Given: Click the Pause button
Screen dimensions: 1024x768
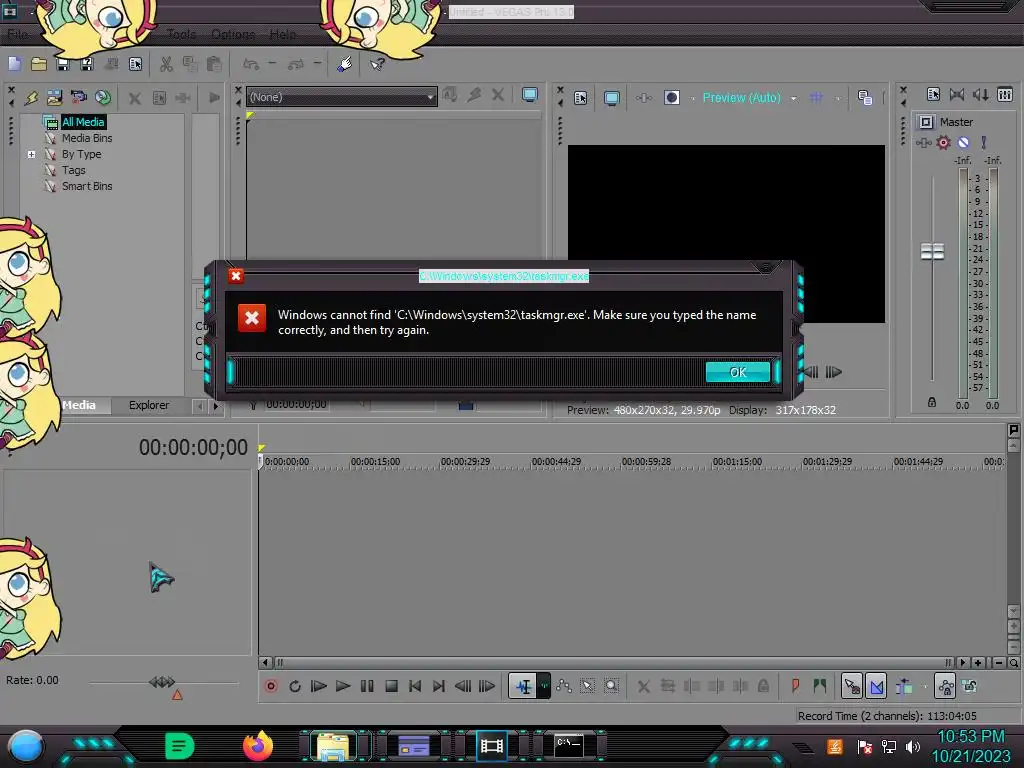Looking at the screenshot, I should (367, 686).
